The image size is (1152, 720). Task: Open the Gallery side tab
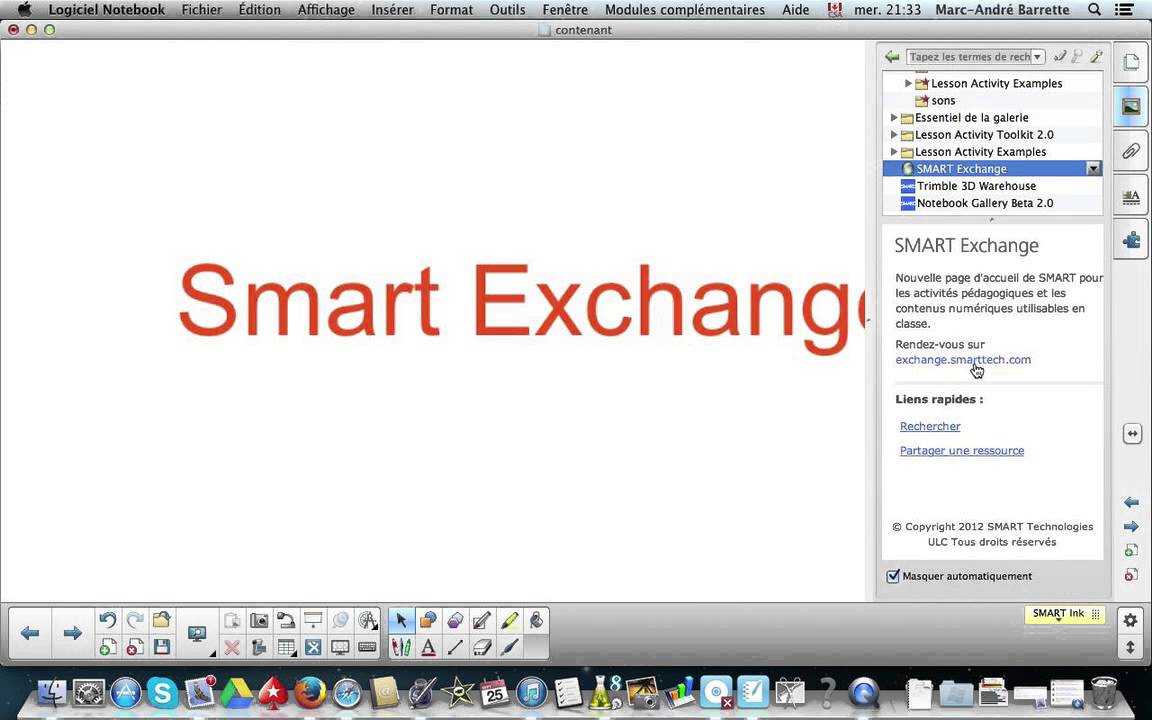1131,107
